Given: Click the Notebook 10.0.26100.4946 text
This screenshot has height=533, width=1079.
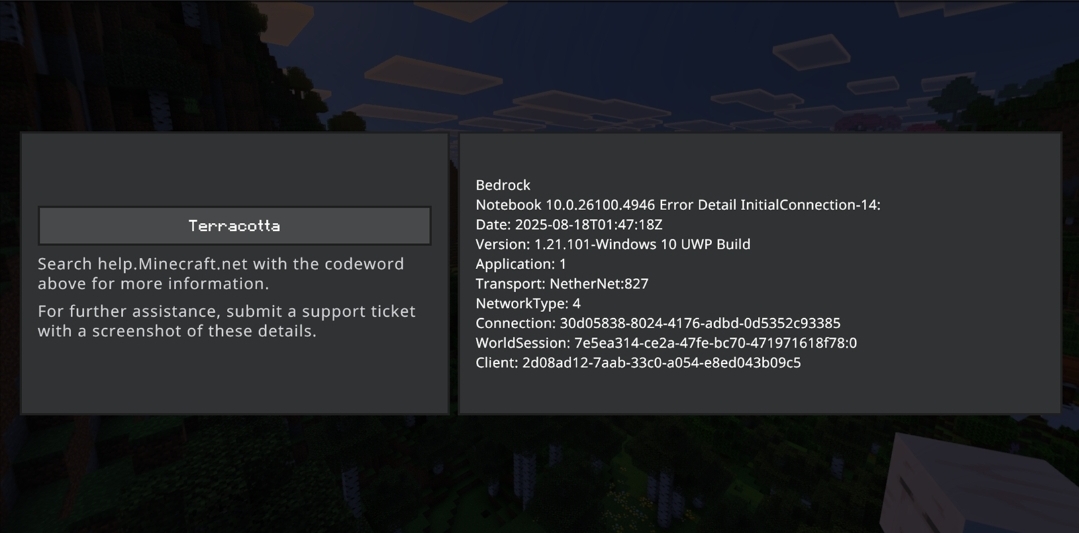Looking at the screenshot, I should click(565, 205).
